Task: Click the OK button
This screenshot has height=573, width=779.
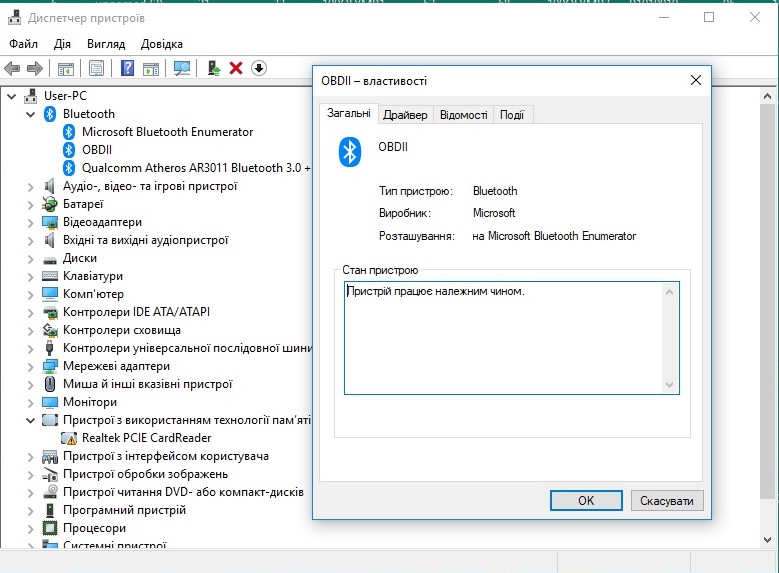Action: tap(586, 500)
